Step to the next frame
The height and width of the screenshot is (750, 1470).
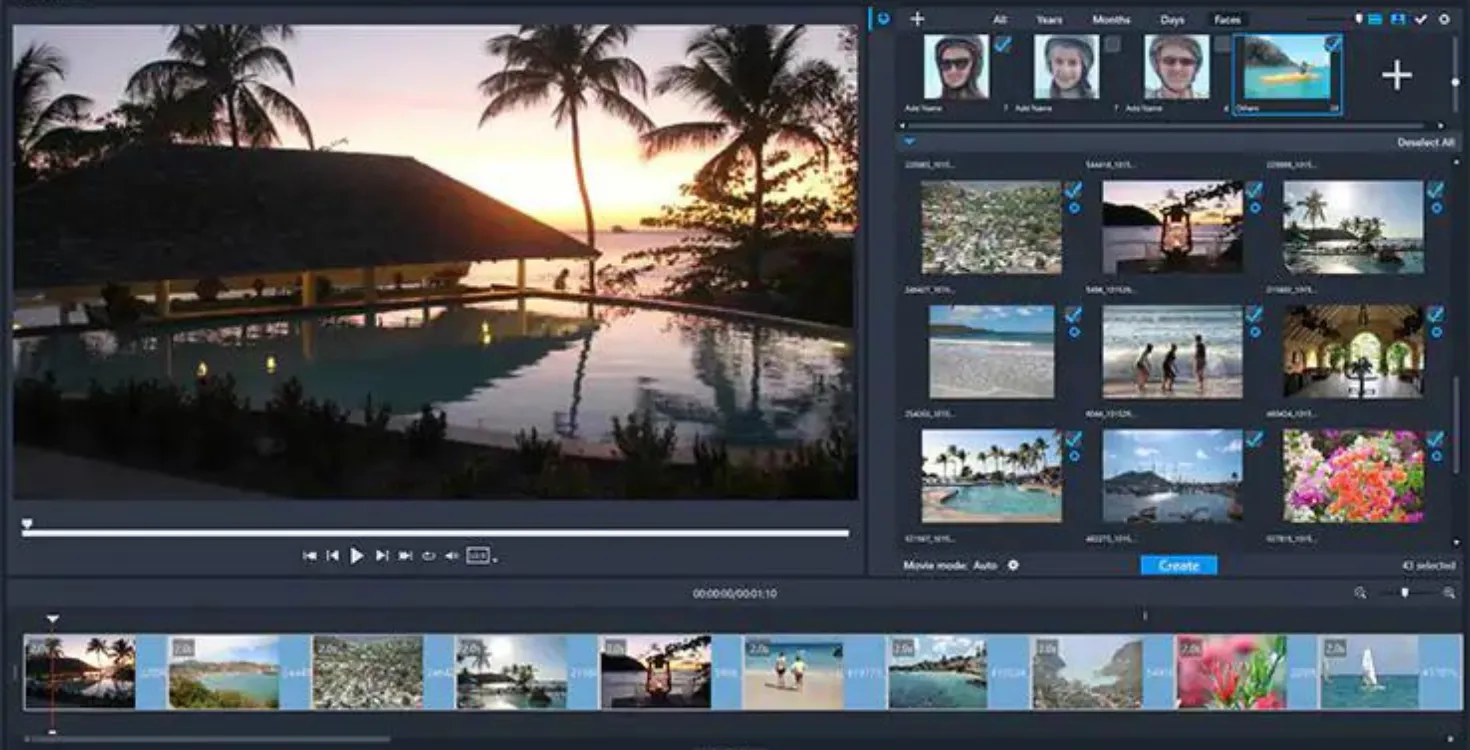coord(381,556)
